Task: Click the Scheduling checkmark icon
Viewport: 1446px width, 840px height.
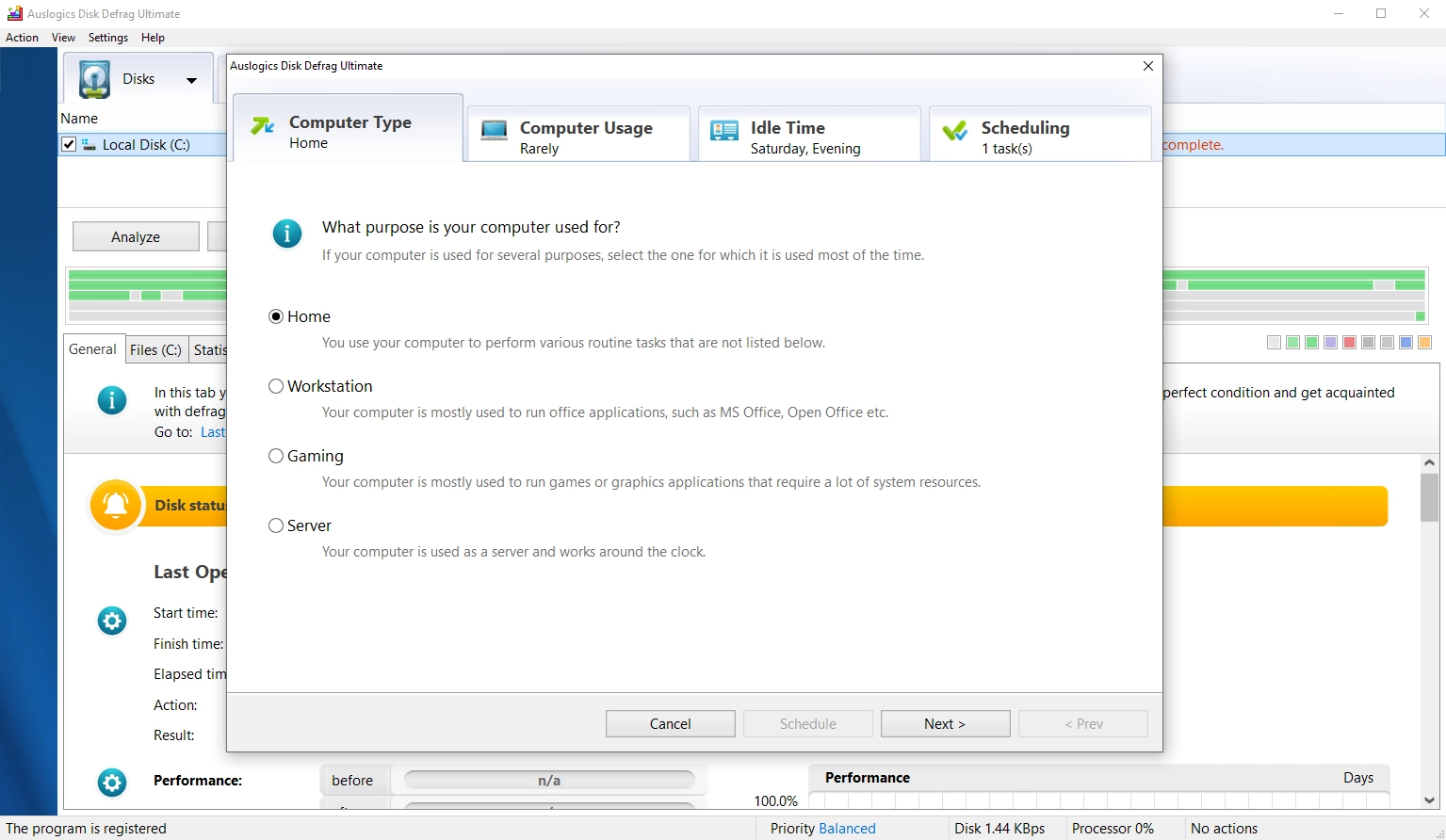Action: [955, 131]
